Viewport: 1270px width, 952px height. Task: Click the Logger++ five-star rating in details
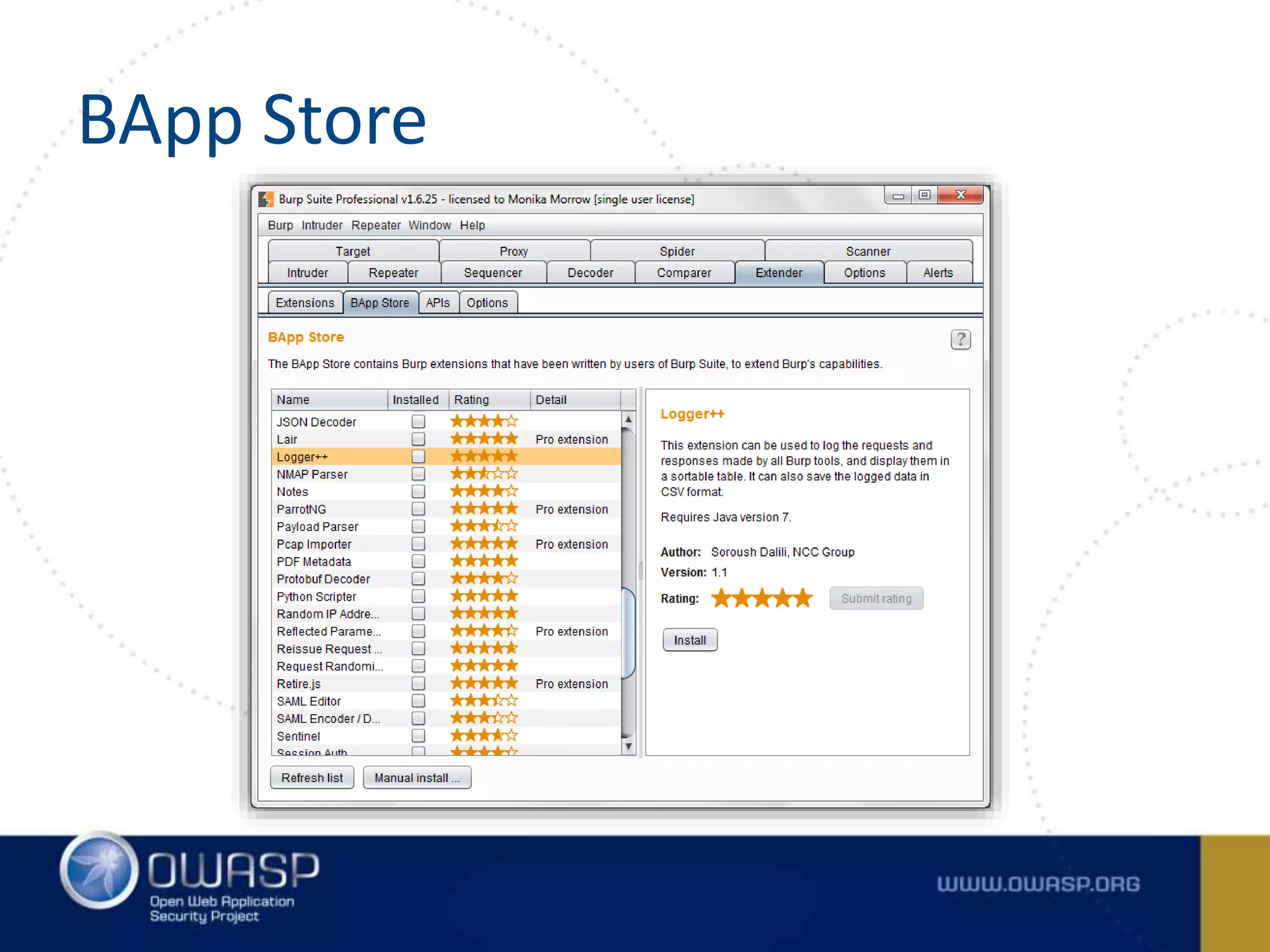coord(762,598)
